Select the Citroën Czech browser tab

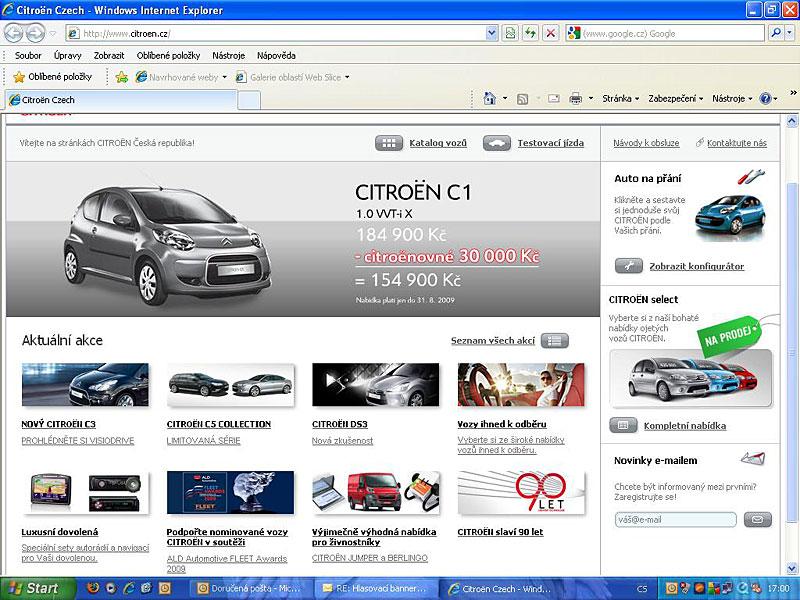tap(121, 99)
